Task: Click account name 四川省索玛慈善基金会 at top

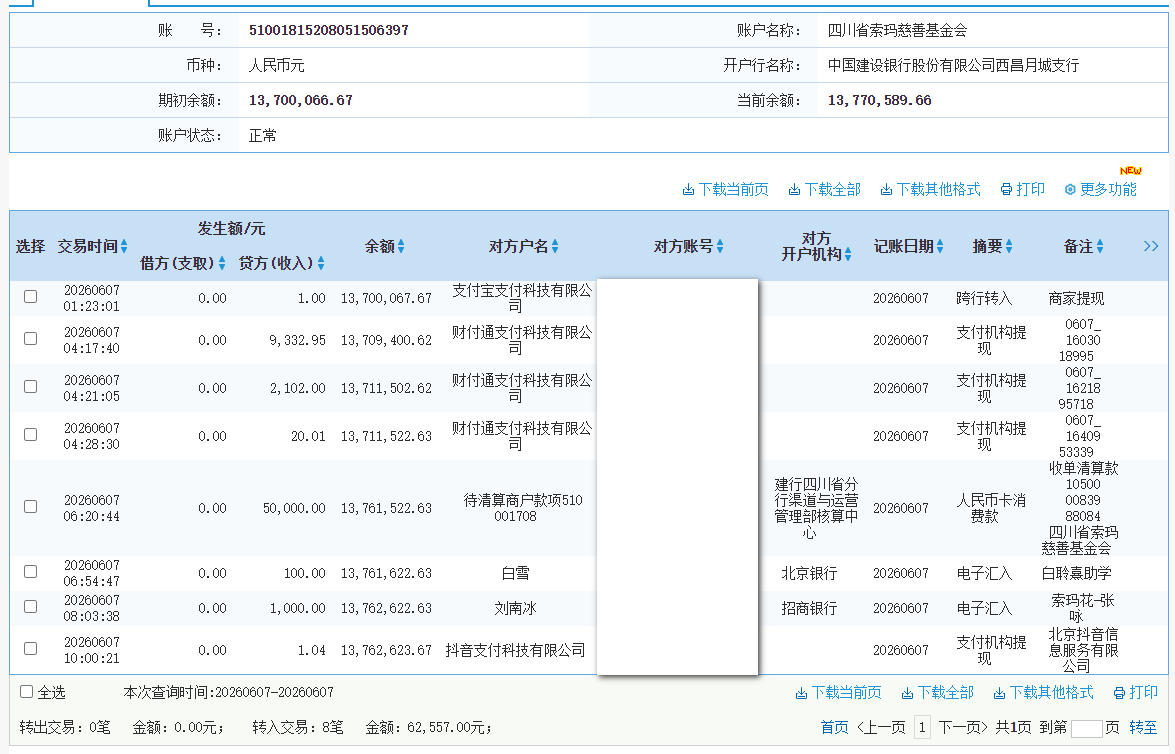Action: click(898, 30)
